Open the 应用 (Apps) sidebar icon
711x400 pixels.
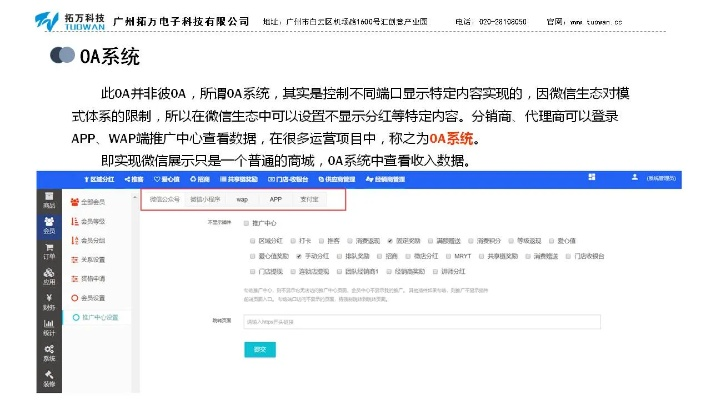click(48, 278)
